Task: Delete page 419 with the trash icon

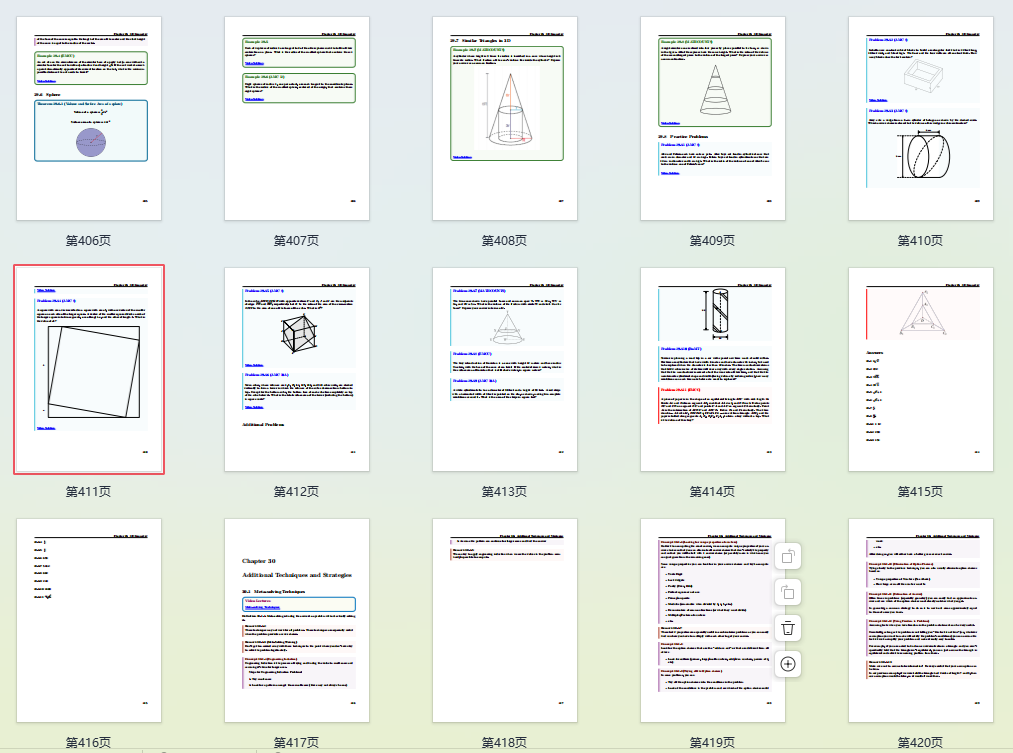Action: click(x=788, y=628)
